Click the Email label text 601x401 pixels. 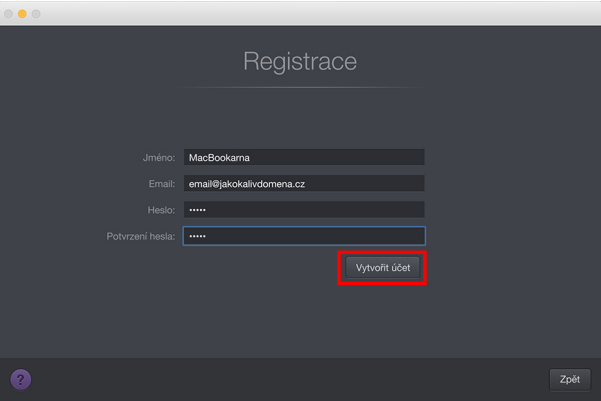[161, 184]
